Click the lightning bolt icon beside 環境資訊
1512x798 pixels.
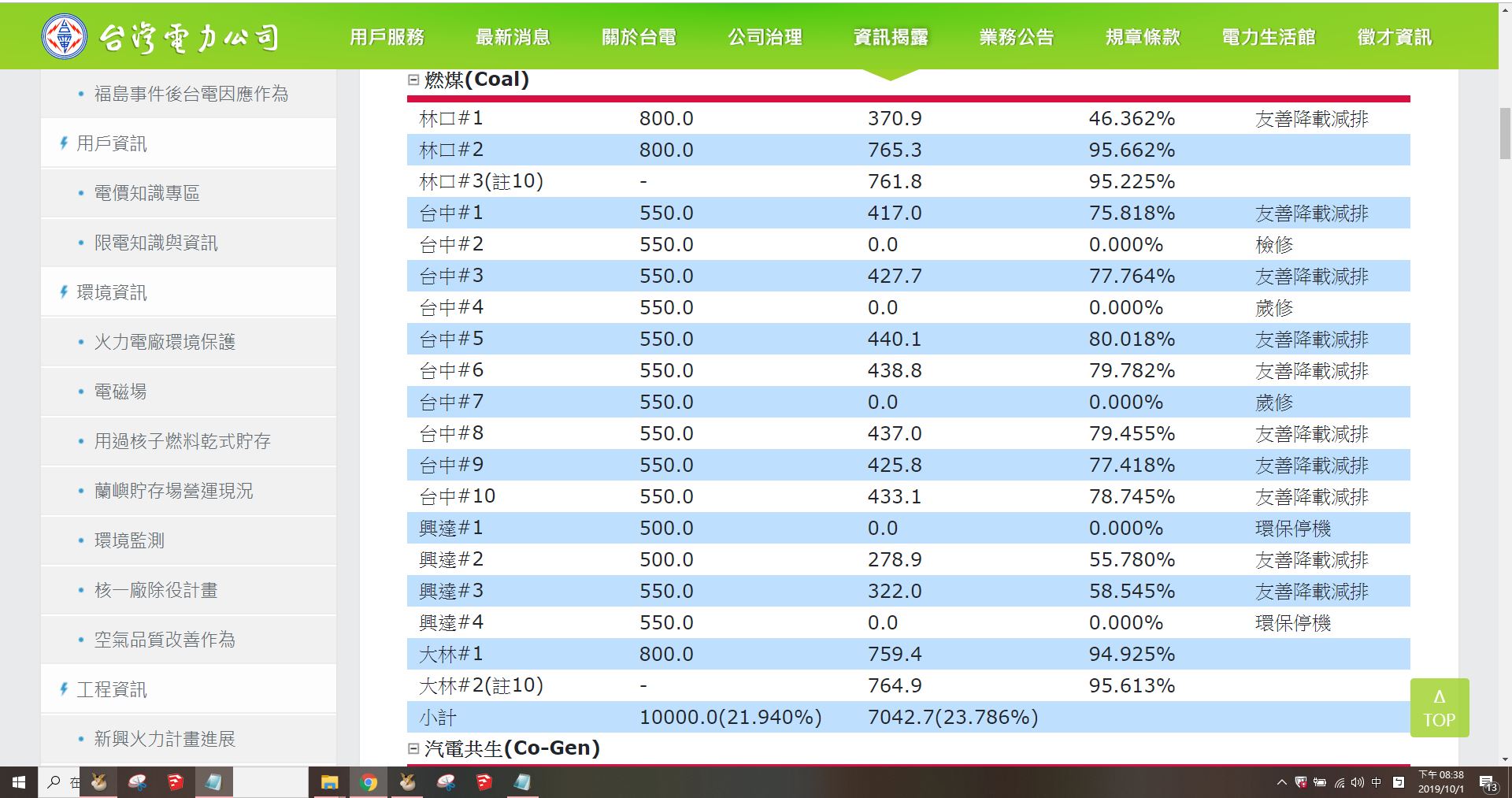click(x=64, y=291)
